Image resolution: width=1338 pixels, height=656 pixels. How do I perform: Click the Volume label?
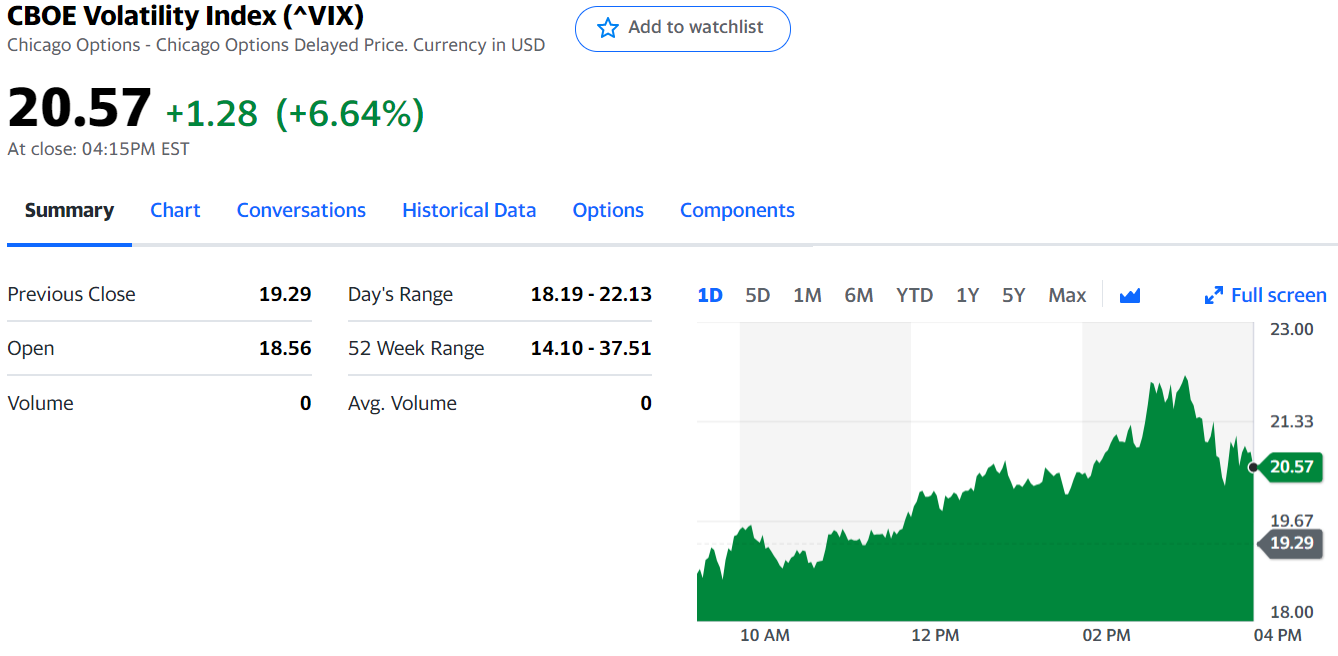pyautogui.click(x=40, y=403)
